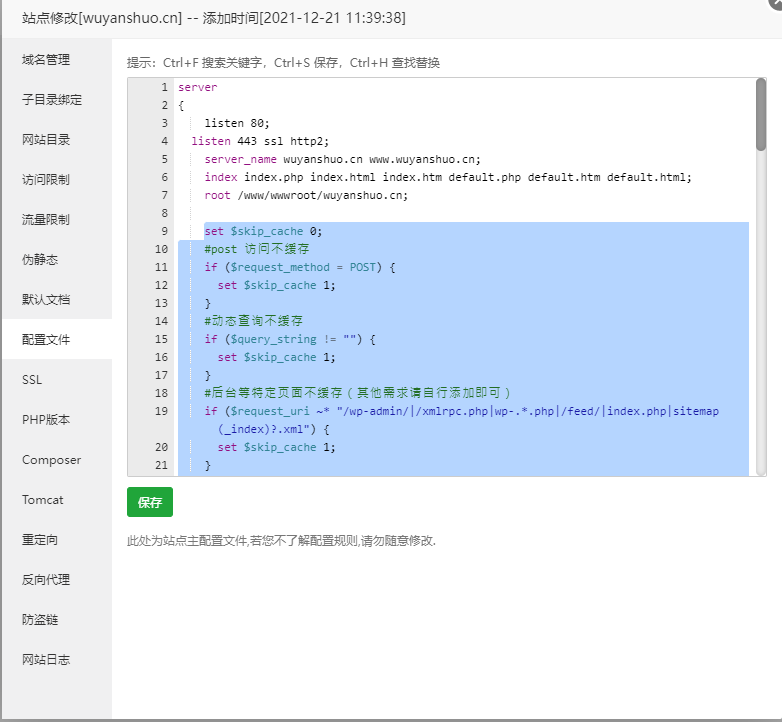Click line 1 'server' in the editor
This screenshot has width=782, height=722.
tap(197, 87)
